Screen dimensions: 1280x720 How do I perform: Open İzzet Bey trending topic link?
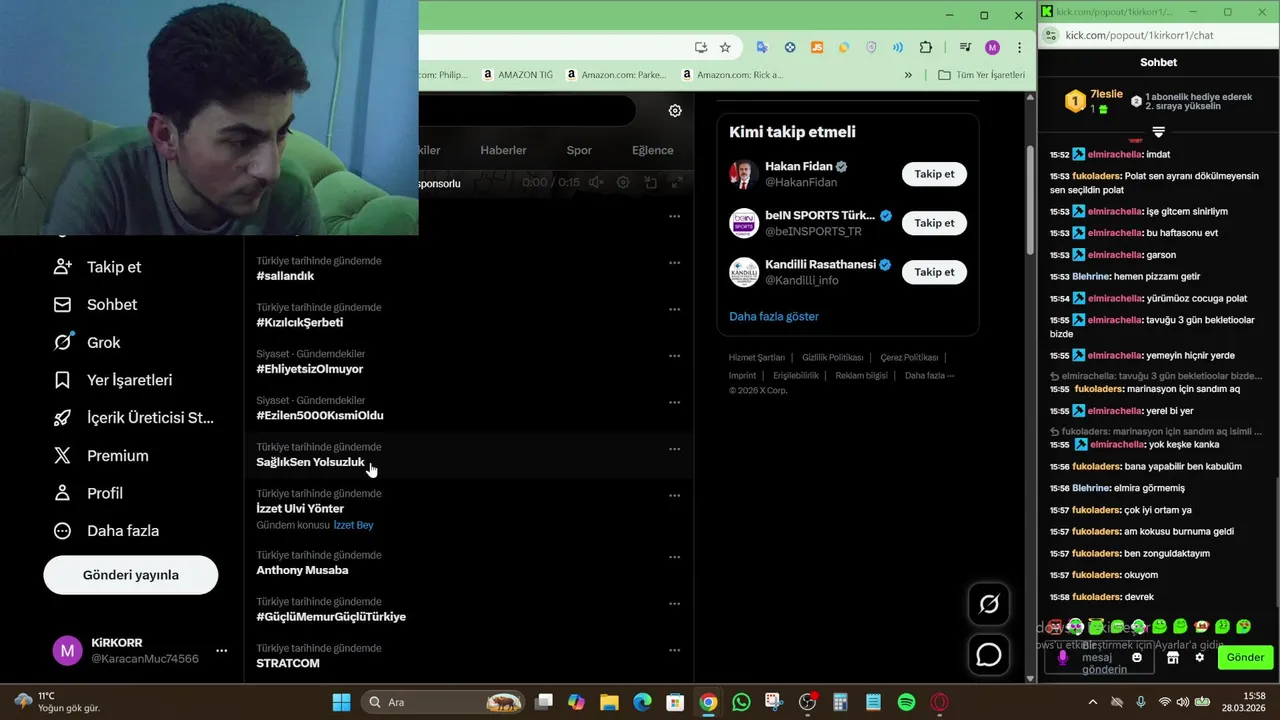(x=353, y=525)
